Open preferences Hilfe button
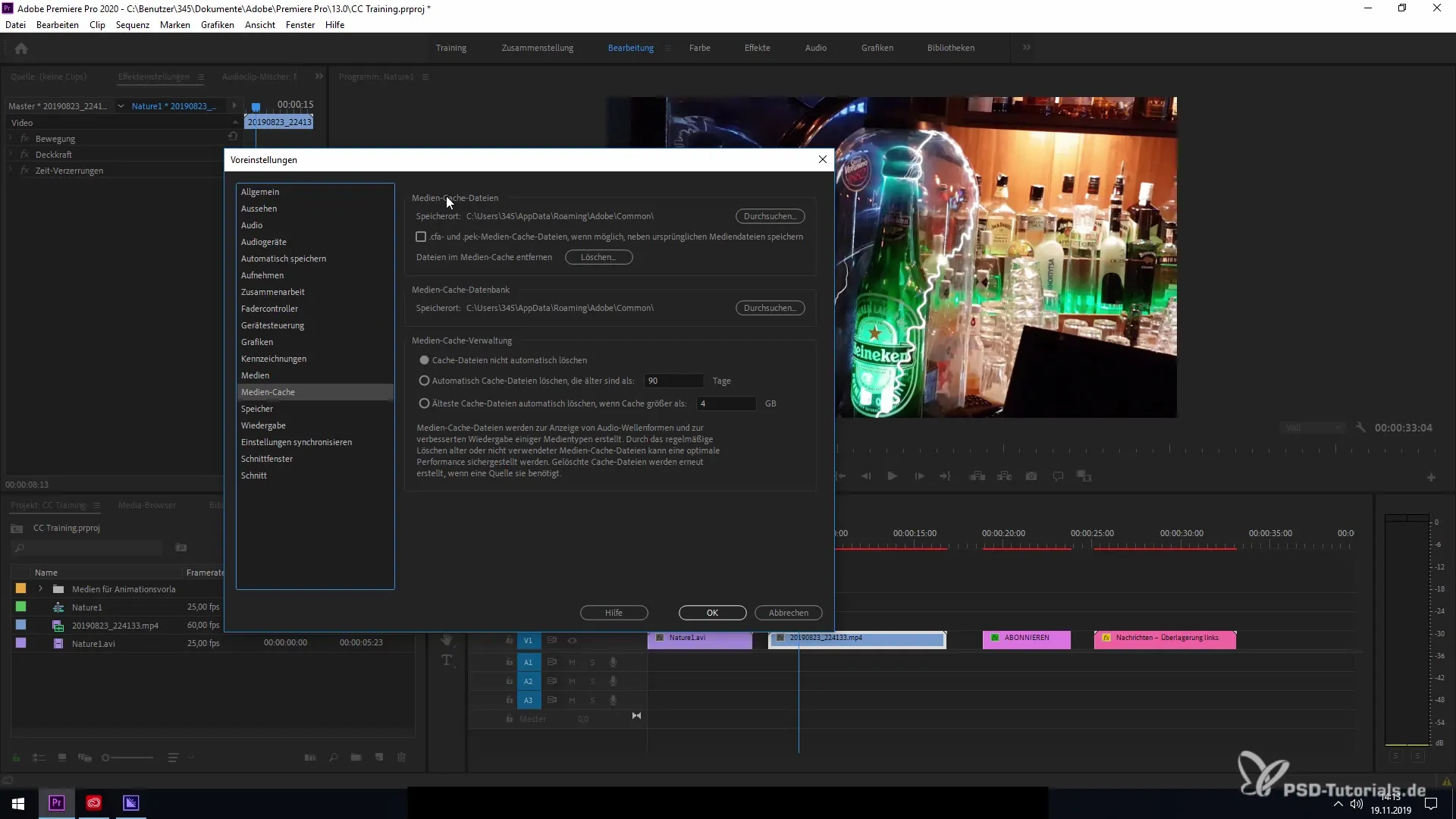 pyautogui.click(x=613, y=613)
